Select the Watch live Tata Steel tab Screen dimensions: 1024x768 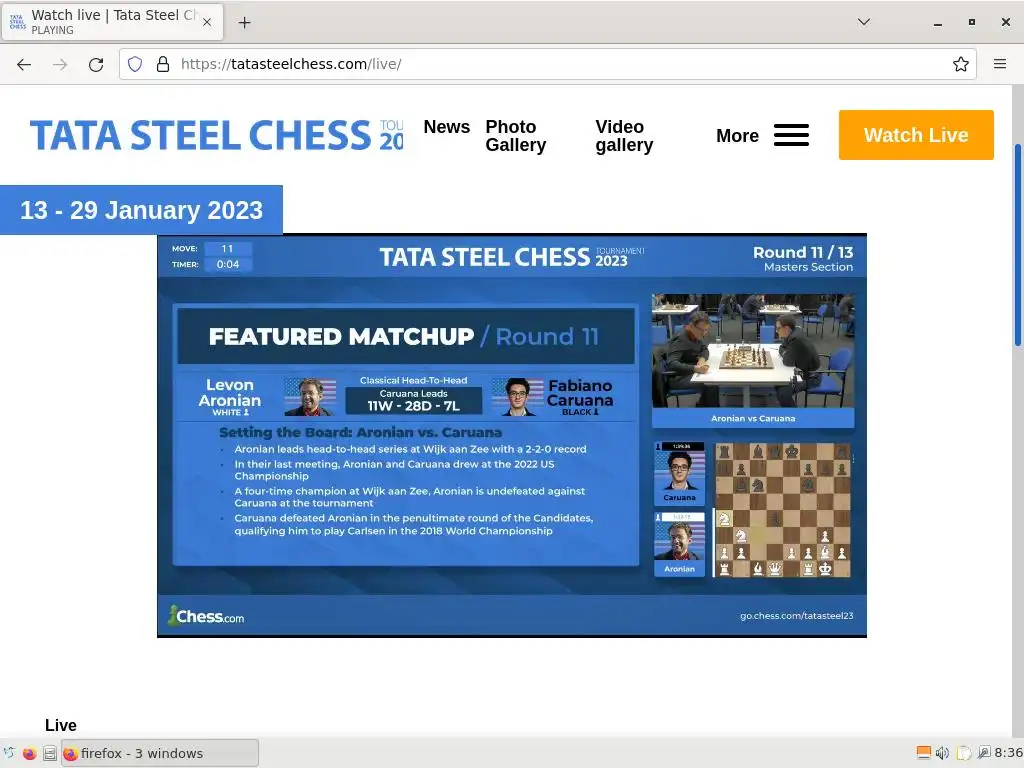(112, 22)
